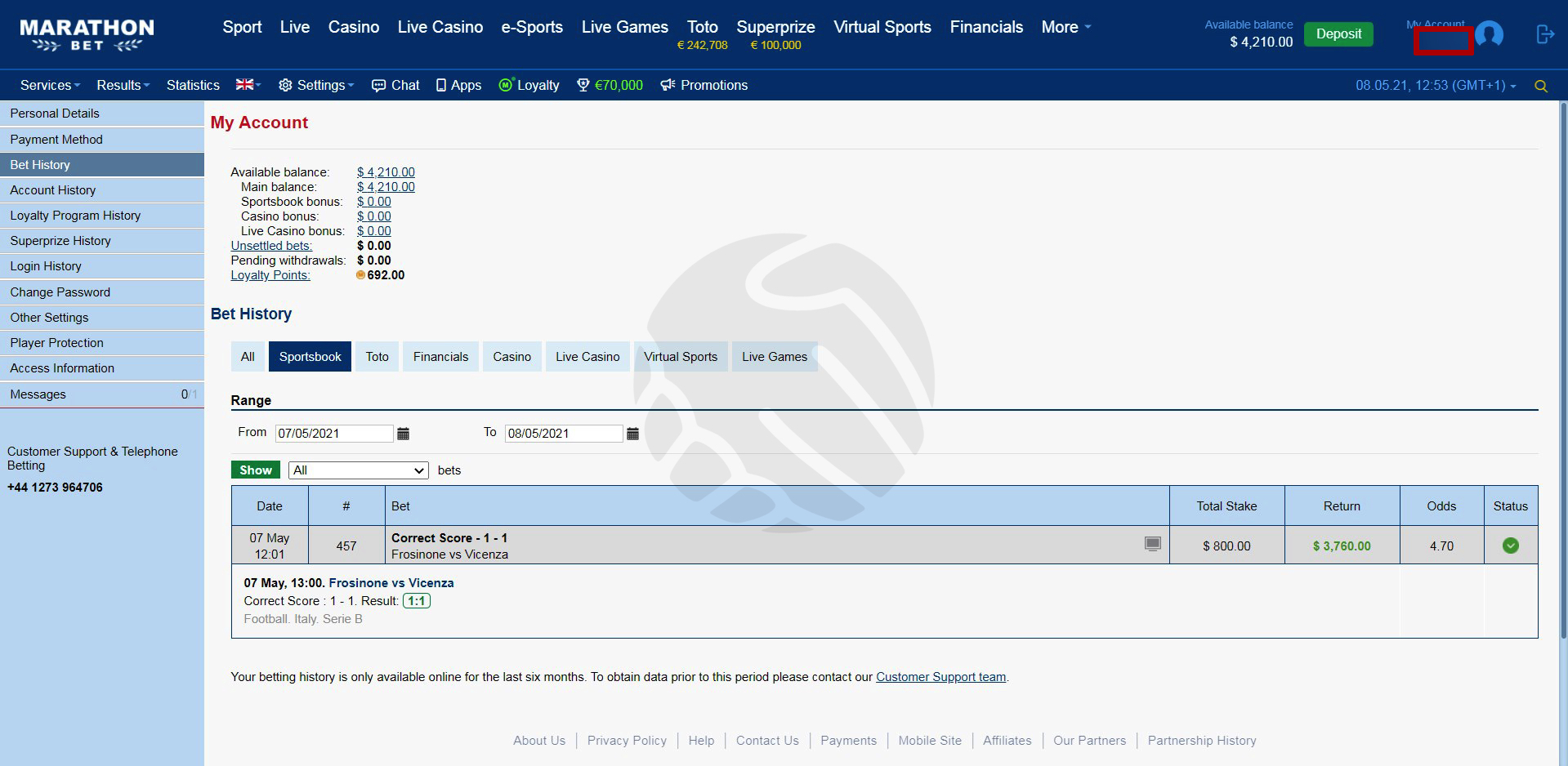Open Chat from the toolbar
1568x766 pixels.
[x=395, y=85]
